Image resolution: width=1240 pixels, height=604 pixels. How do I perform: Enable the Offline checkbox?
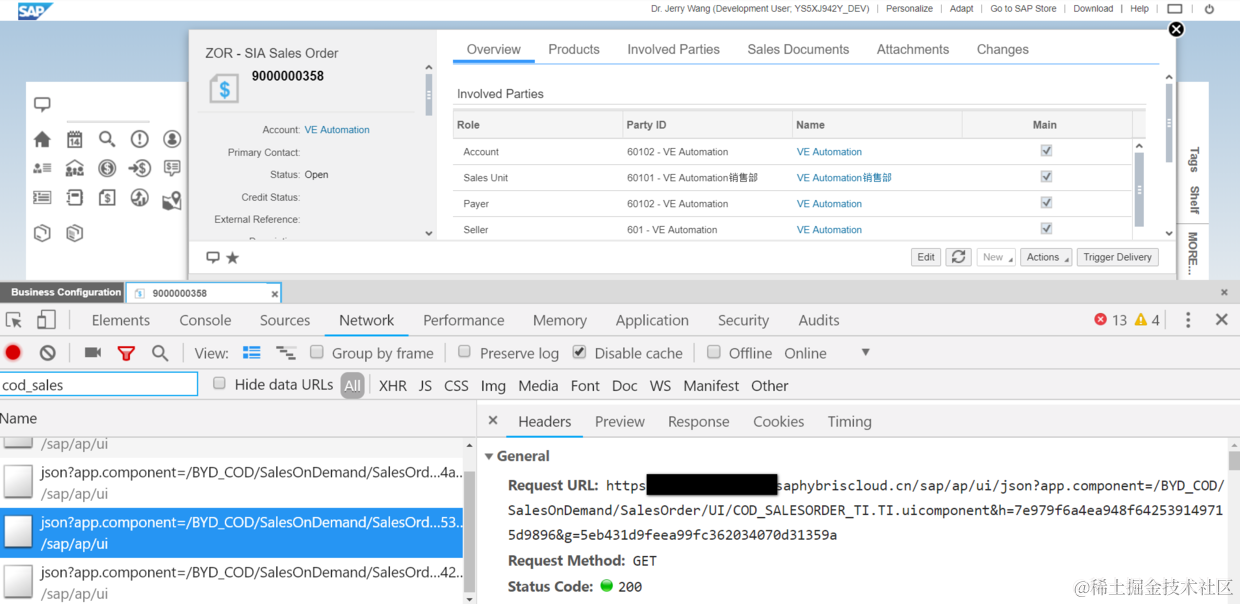(714, 352)
